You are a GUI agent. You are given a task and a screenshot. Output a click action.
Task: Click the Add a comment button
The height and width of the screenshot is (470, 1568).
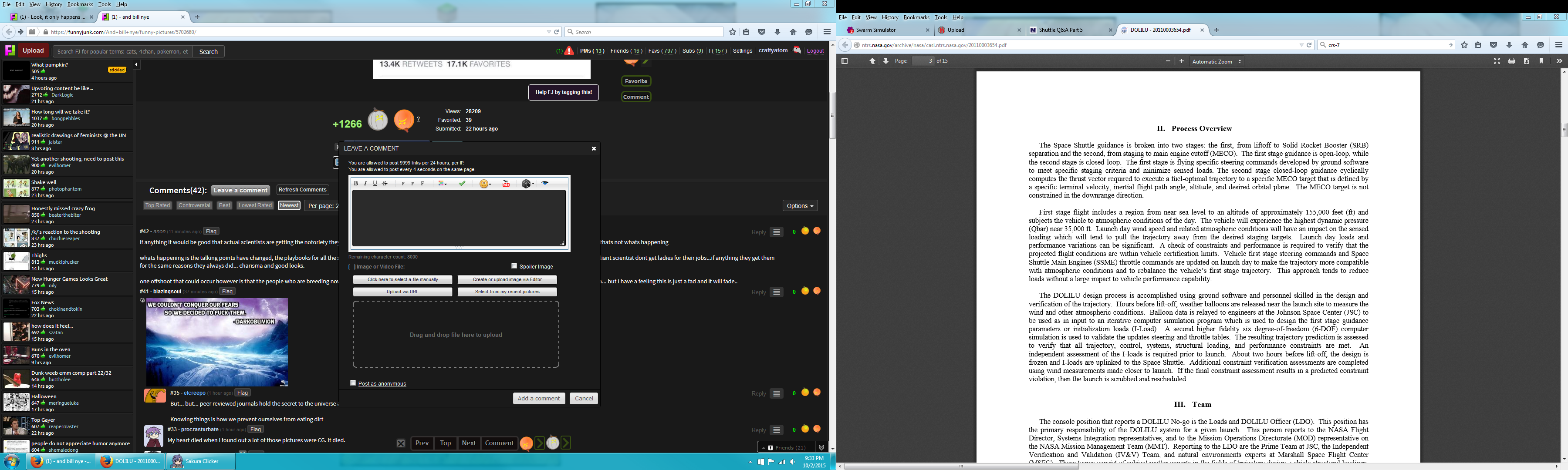point(539,398)
